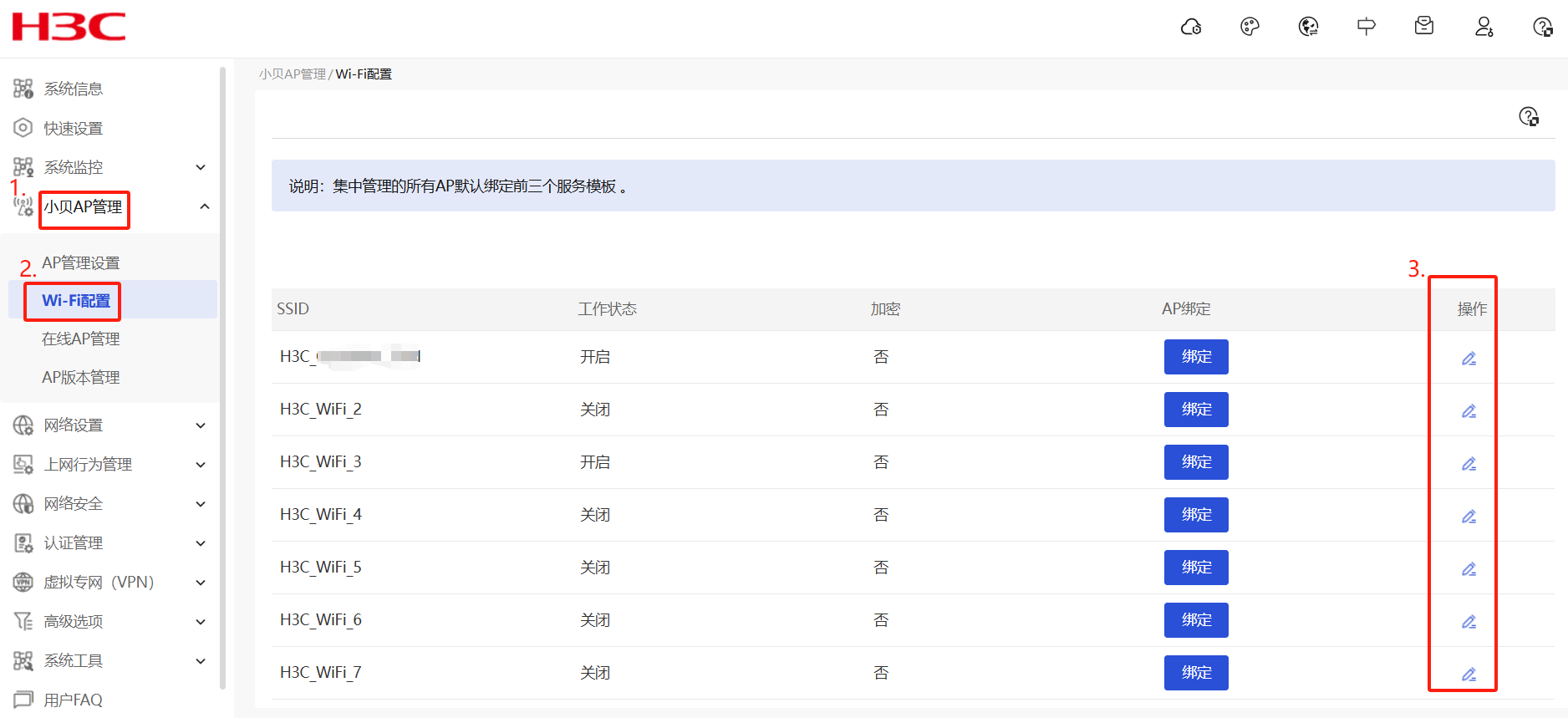Image resolution: width=1568 pixels, height=718 pixels.
Task: Edit the H3C_WiFi_3 entry
Action: (1469, 463)
